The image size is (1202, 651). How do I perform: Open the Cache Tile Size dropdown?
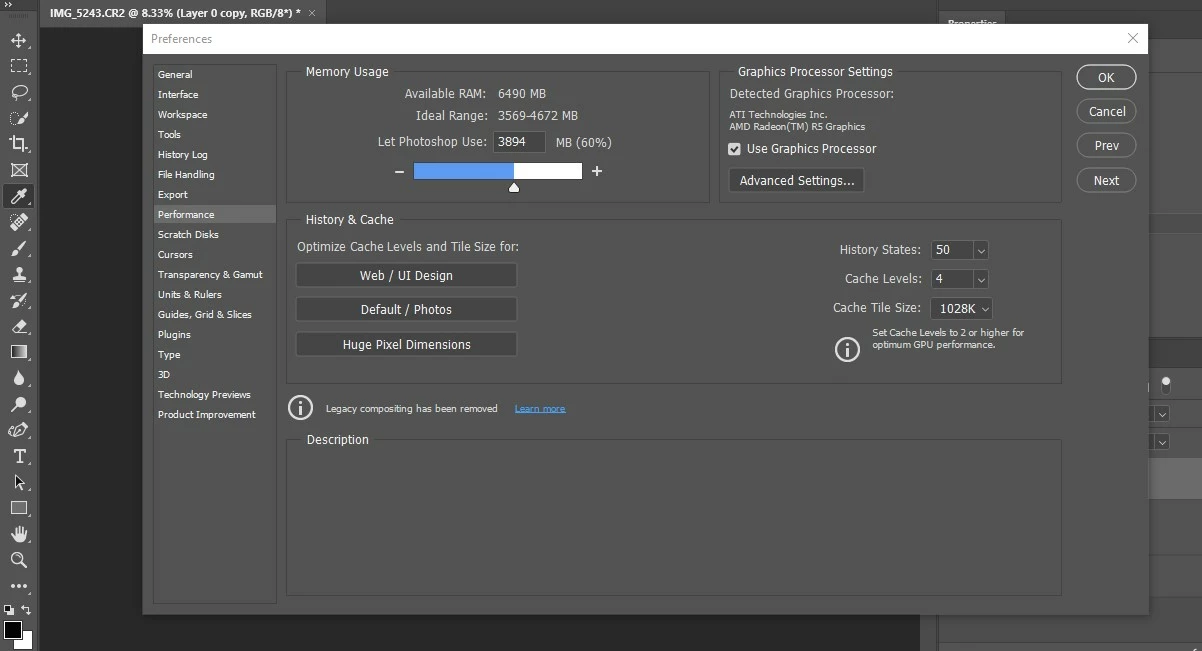point(961,309)
